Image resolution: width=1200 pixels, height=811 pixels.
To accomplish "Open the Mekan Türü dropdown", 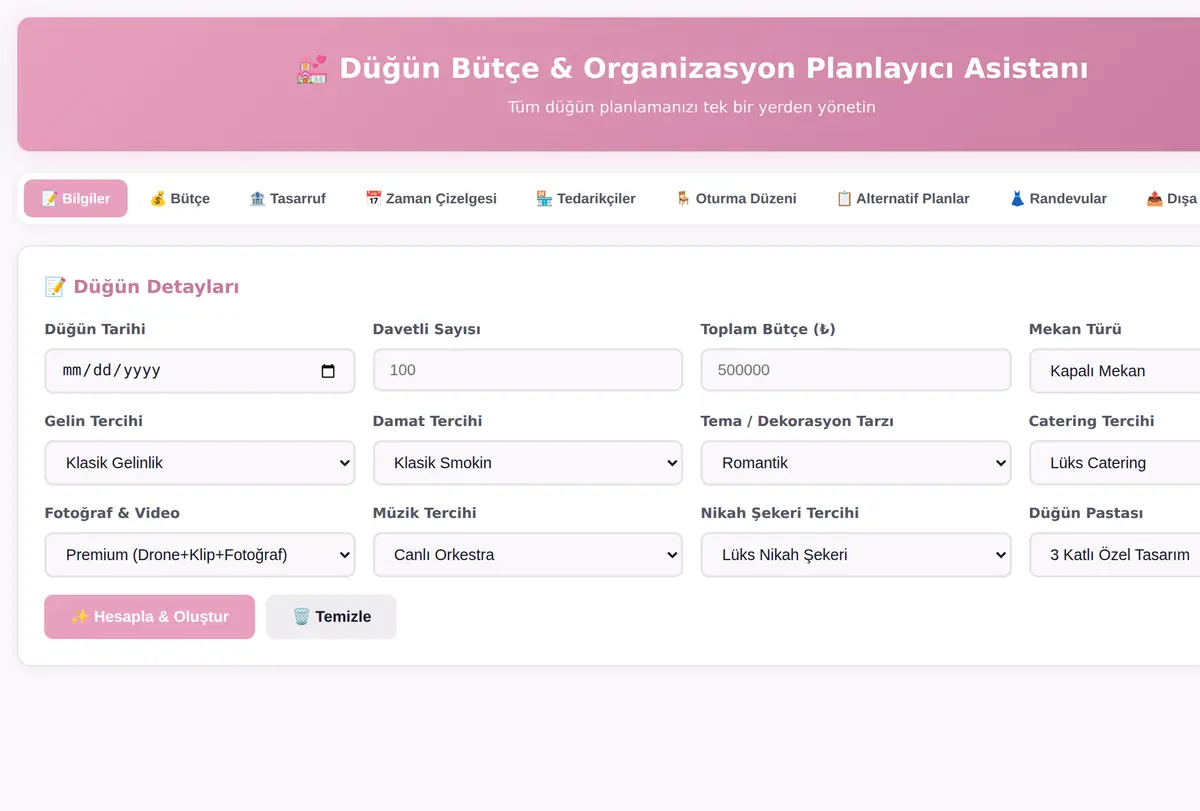I will point(1114,371).
